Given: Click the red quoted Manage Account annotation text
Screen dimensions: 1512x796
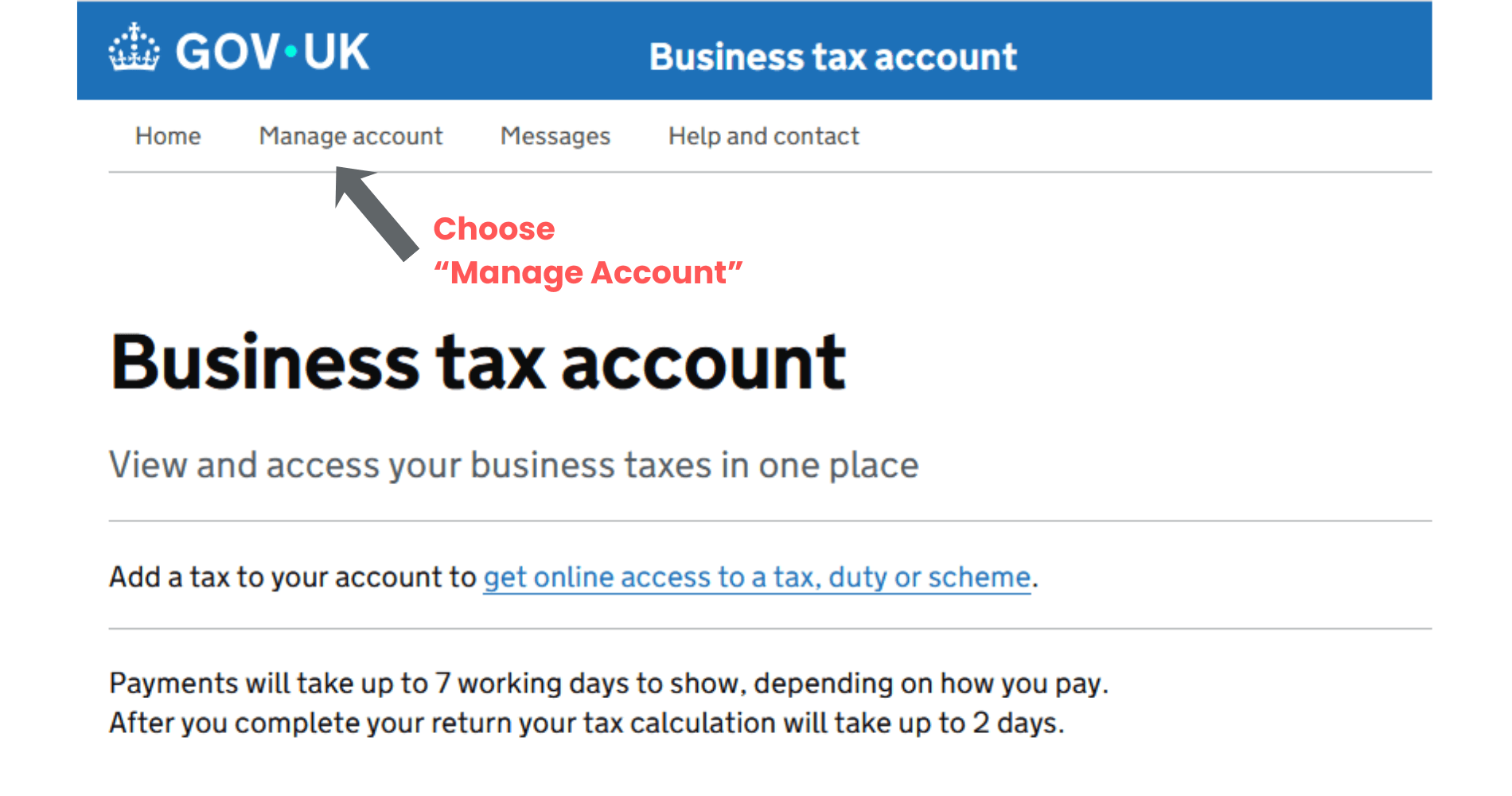Looking at the screenshot, I should coord(587,273).
